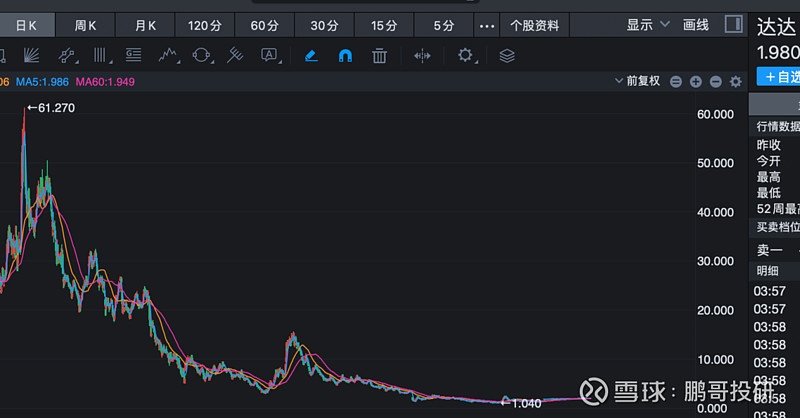Open the 120分 timeframe tab
This screenshot has width=800, height=418.
(x=205, y=26)
